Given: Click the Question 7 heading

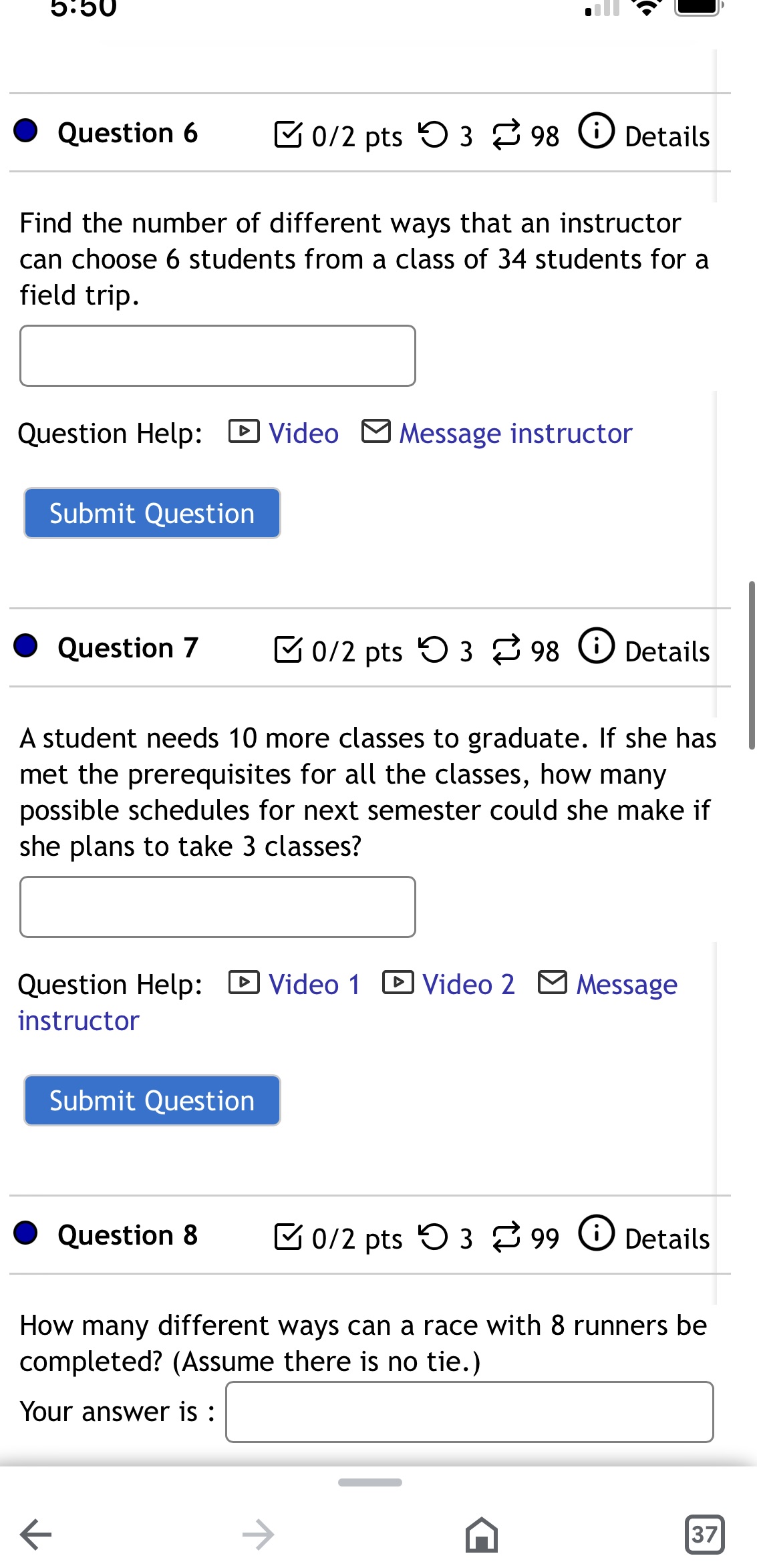Looking at the screenshot, I should pos(128,646).
